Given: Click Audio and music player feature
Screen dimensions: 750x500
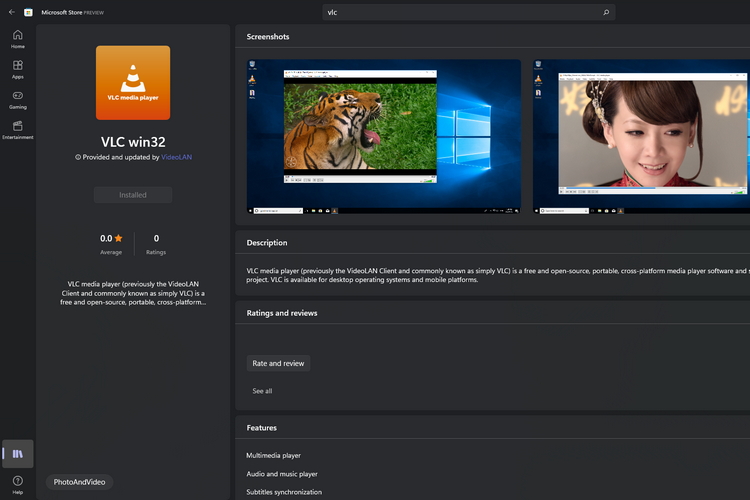Looking at the screenshot, I should tap(282, 474).
